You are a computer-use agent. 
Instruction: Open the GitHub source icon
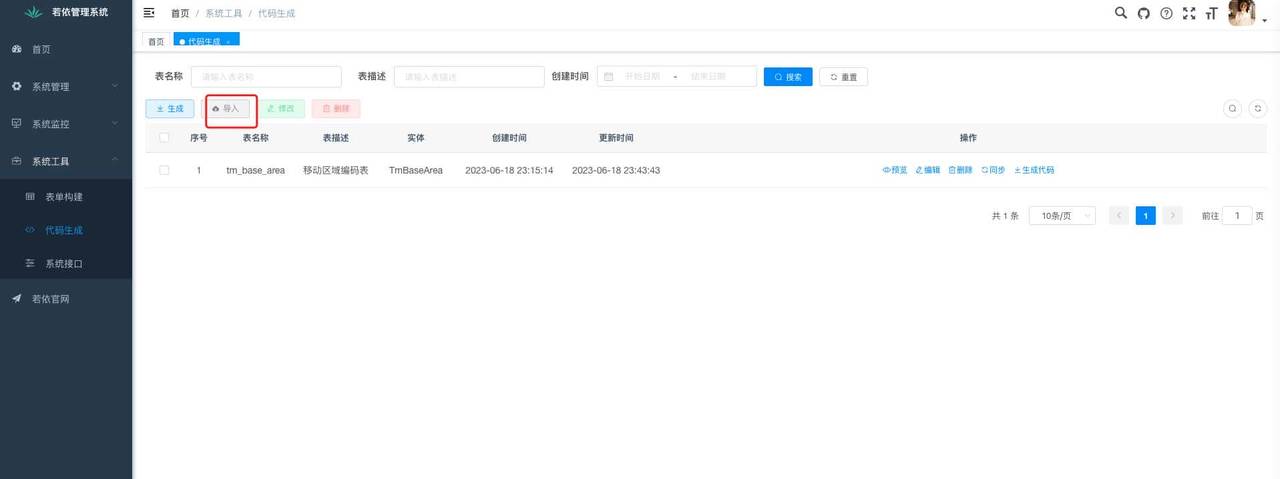point(1144,13)
